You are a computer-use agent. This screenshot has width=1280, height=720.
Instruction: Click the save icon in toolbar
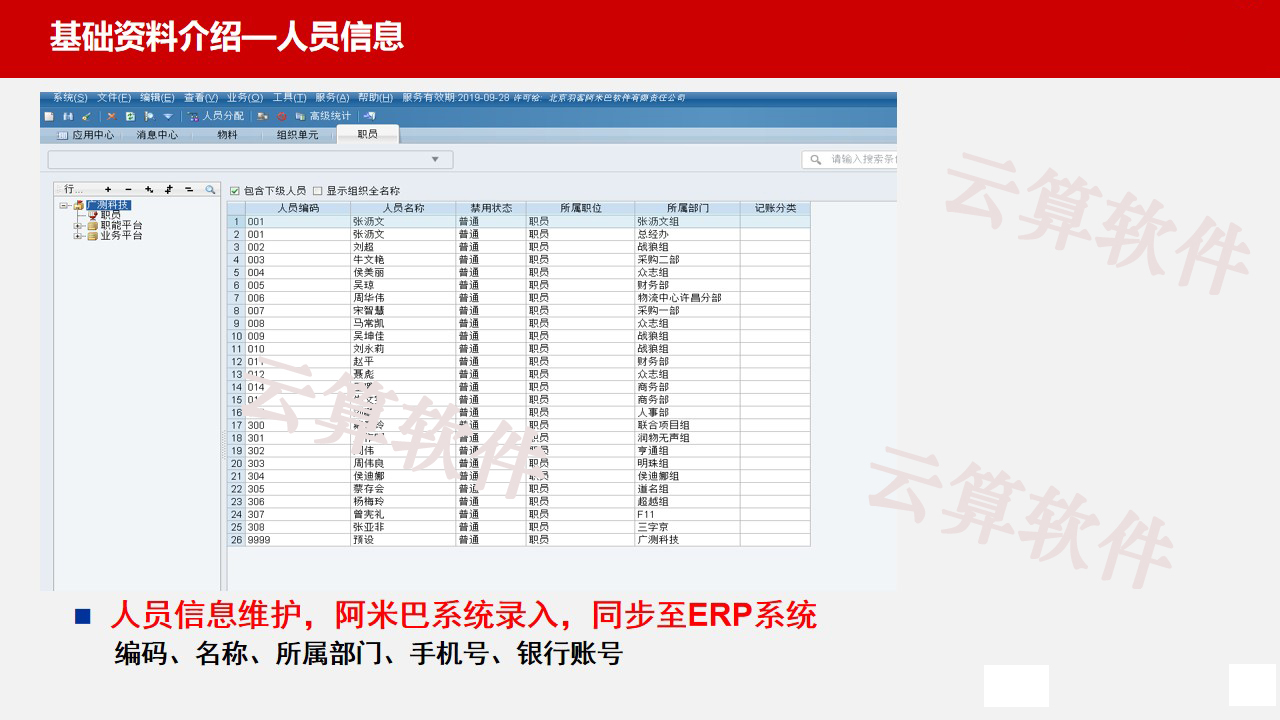[67, 116]
